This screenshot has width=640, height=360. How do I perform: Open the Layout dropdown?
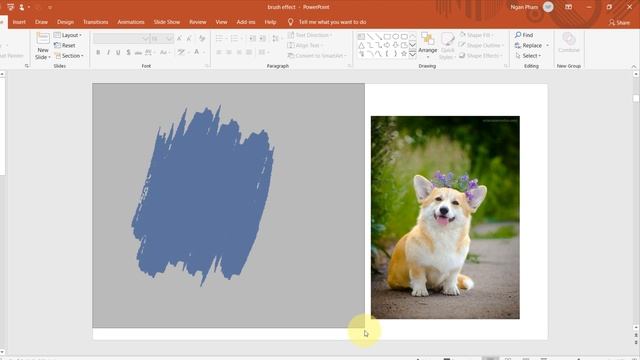pos(68,35)
